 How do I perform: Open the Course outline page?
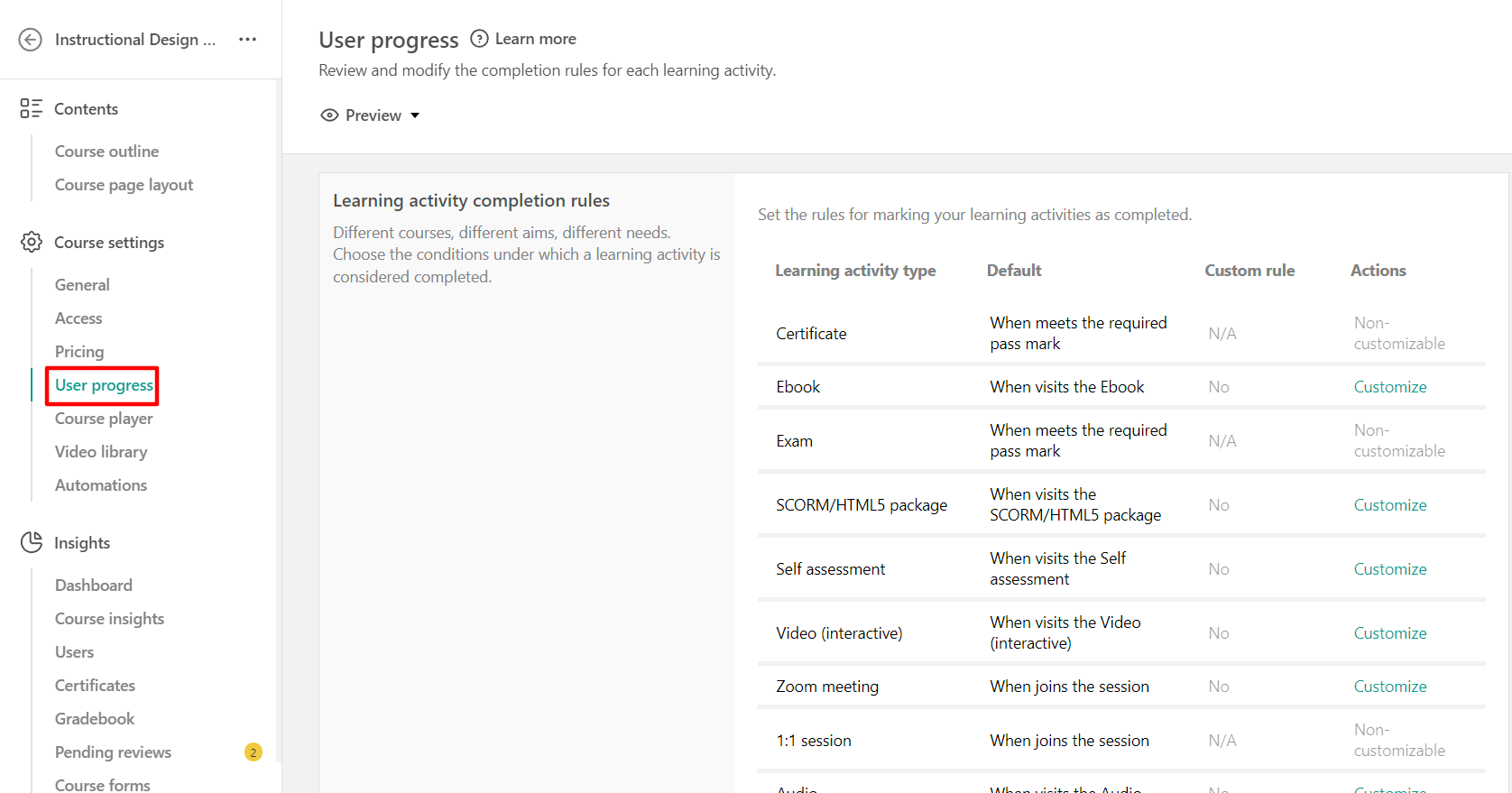pyautogui.click(x=106, y=152)
